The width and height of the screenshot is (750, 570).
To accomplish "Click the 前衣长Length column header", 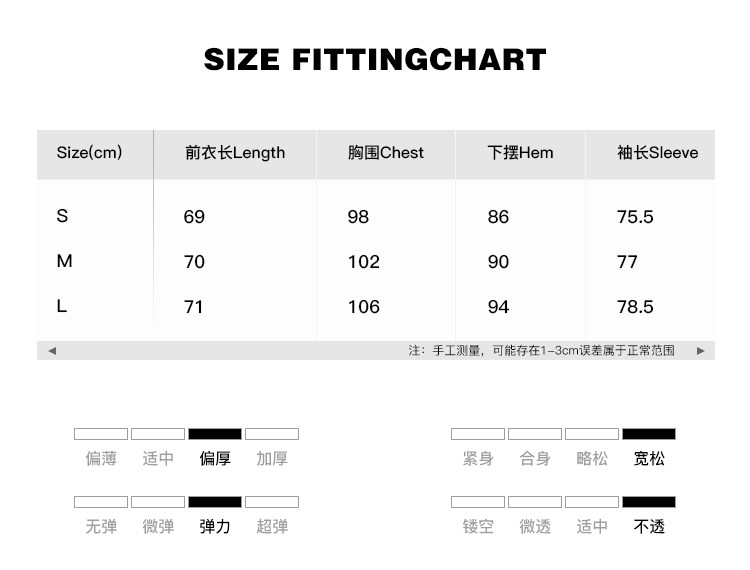I will (x=235, y=153).
